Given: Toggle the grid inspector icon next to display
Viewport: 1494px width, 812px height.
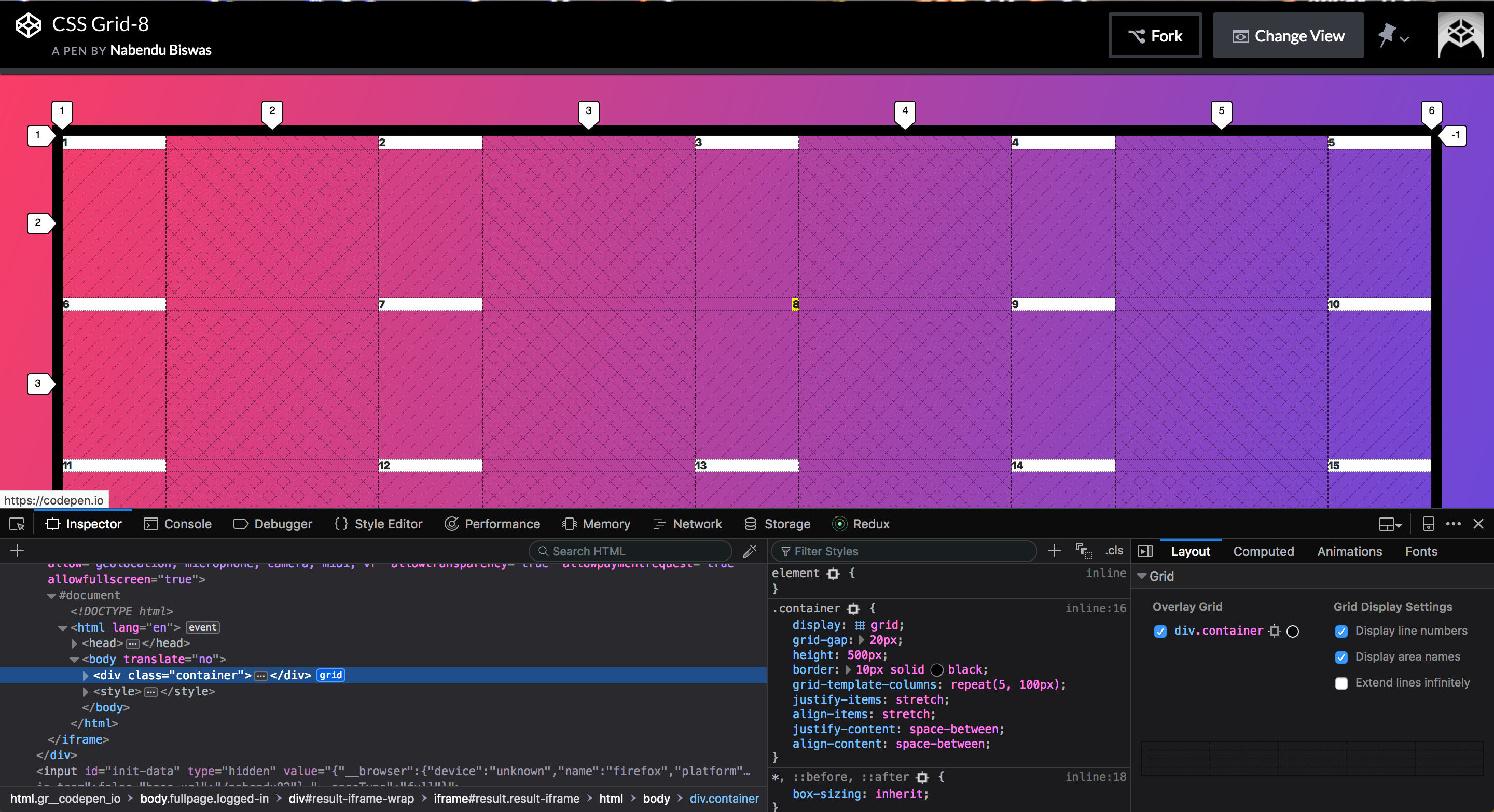Looking at the screenshot, I should 860,625.
